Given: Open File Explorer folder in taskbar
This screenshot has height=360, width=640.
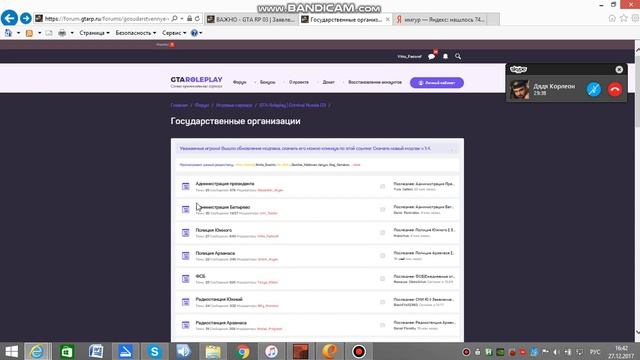Looking at the screenshot, I should point(213,351).
